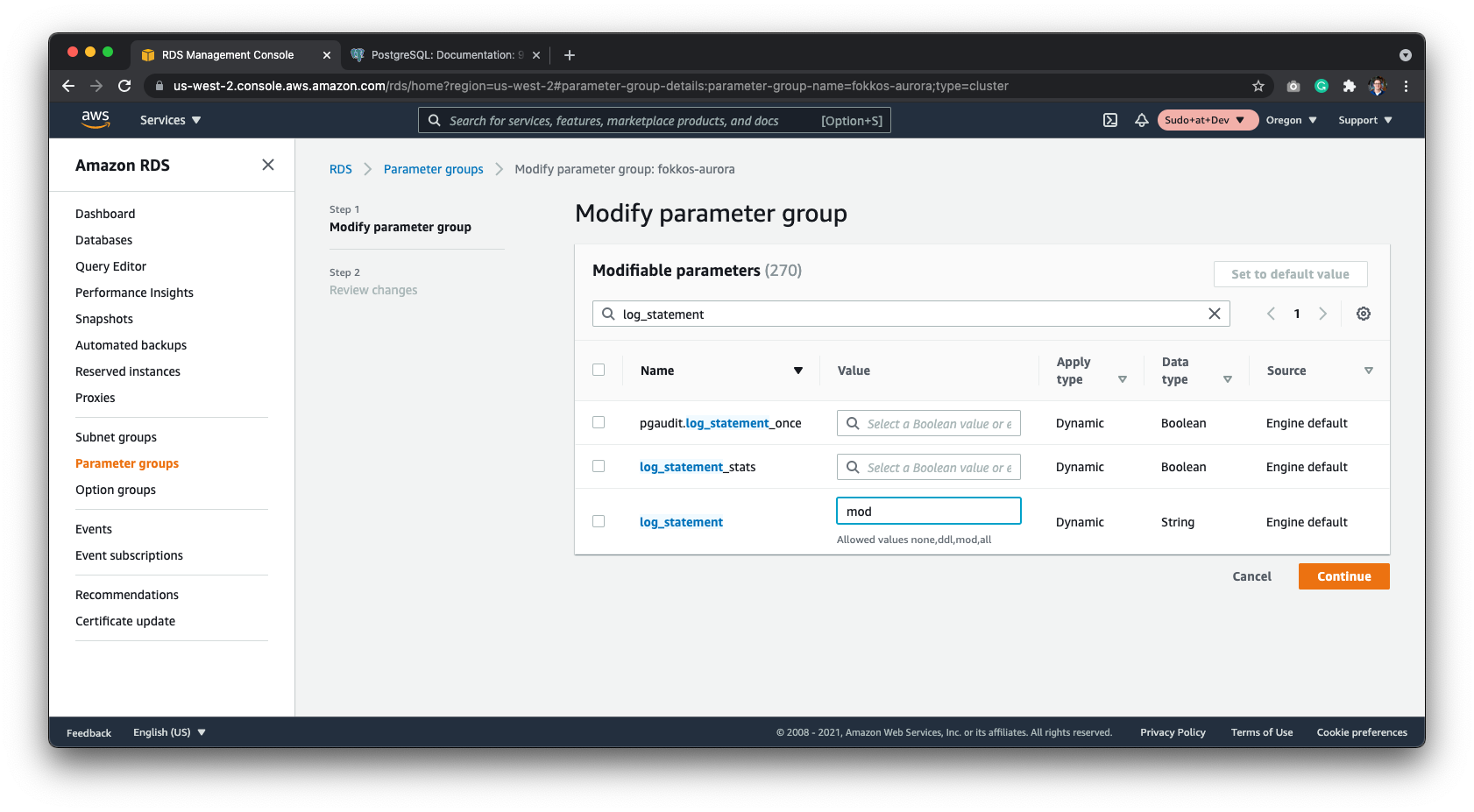1474x812 pixels.
Task: View site info via lock icon
Action: click(x=159, y=86)
